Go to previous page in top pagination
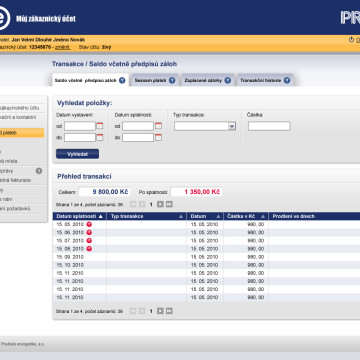 tap(142, 204)
